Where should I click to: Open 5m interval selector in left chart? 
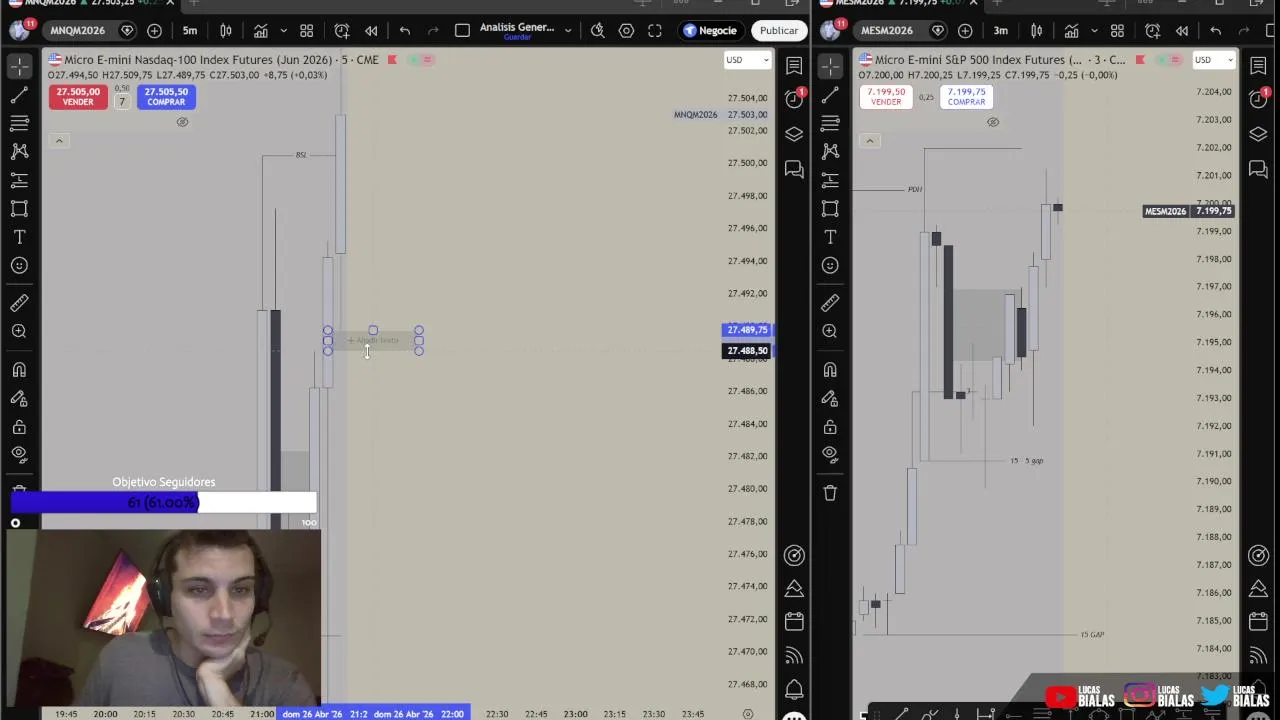(x=190, y=31)
